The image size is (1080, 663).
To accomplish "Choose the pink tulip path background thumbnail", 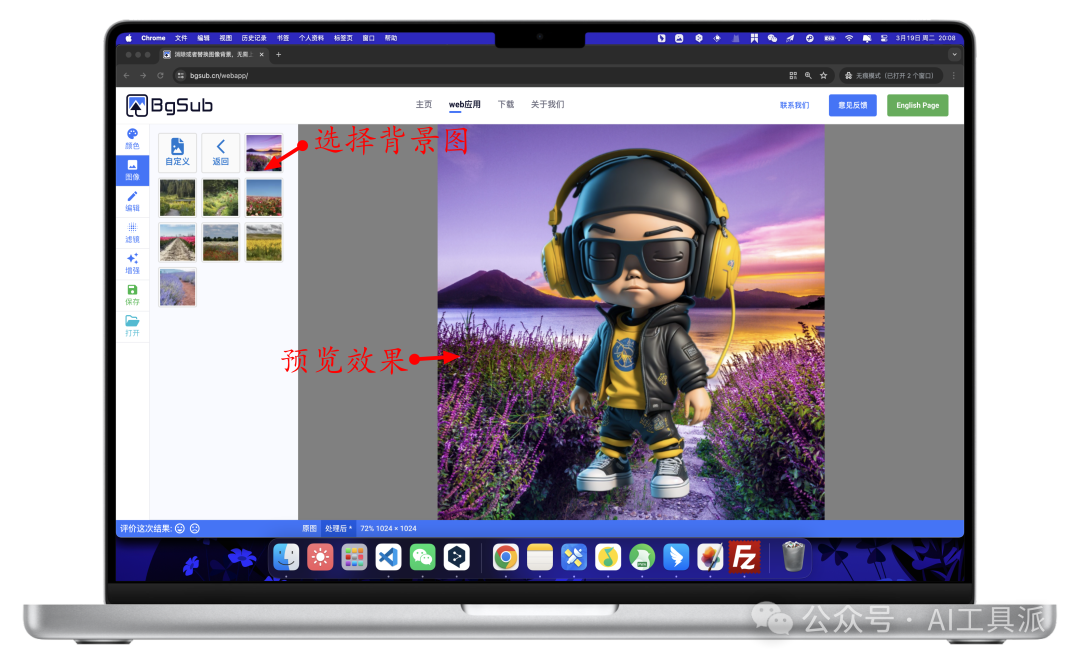I will tap(177, 242).
